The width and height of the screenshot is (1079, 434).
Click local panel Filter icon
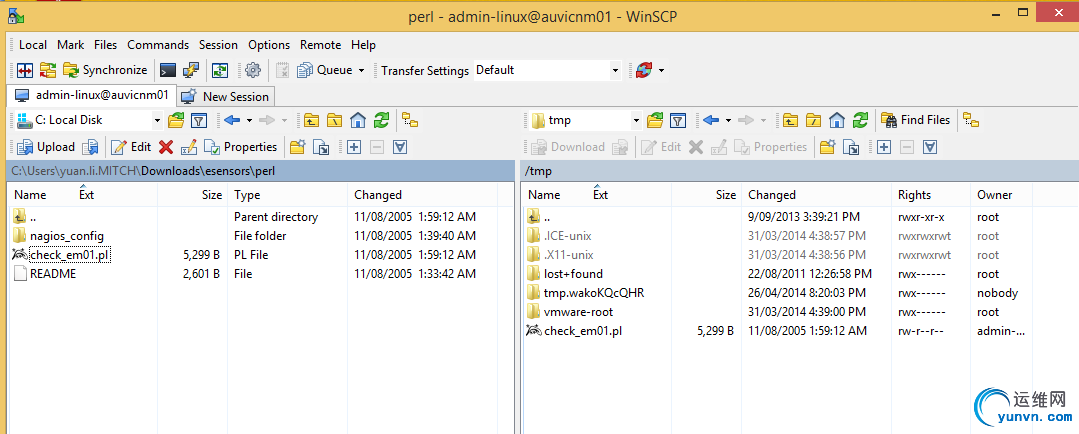(x=199, y=120)
